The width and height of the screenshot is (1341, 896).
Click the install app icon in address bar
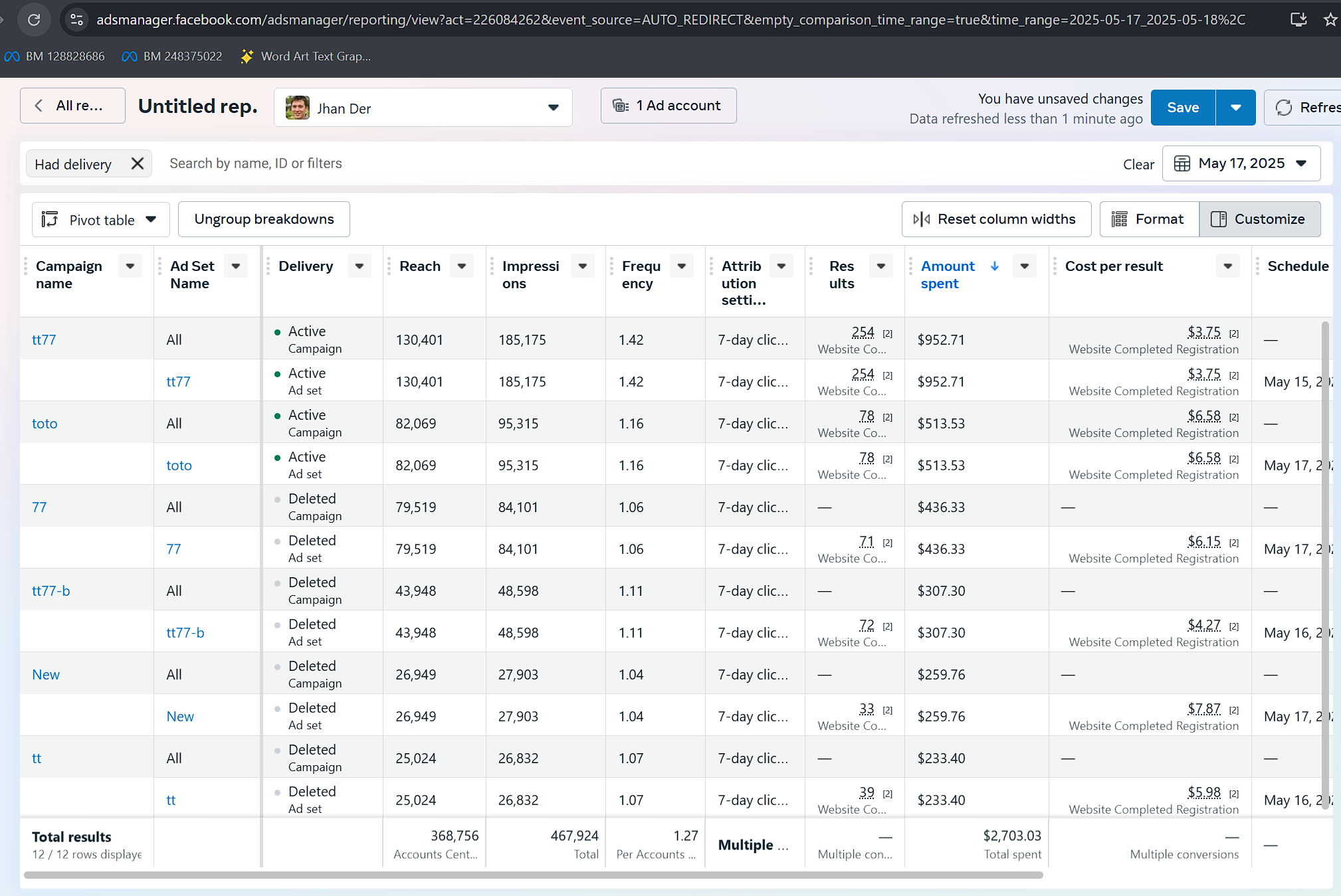[1298, 20]
